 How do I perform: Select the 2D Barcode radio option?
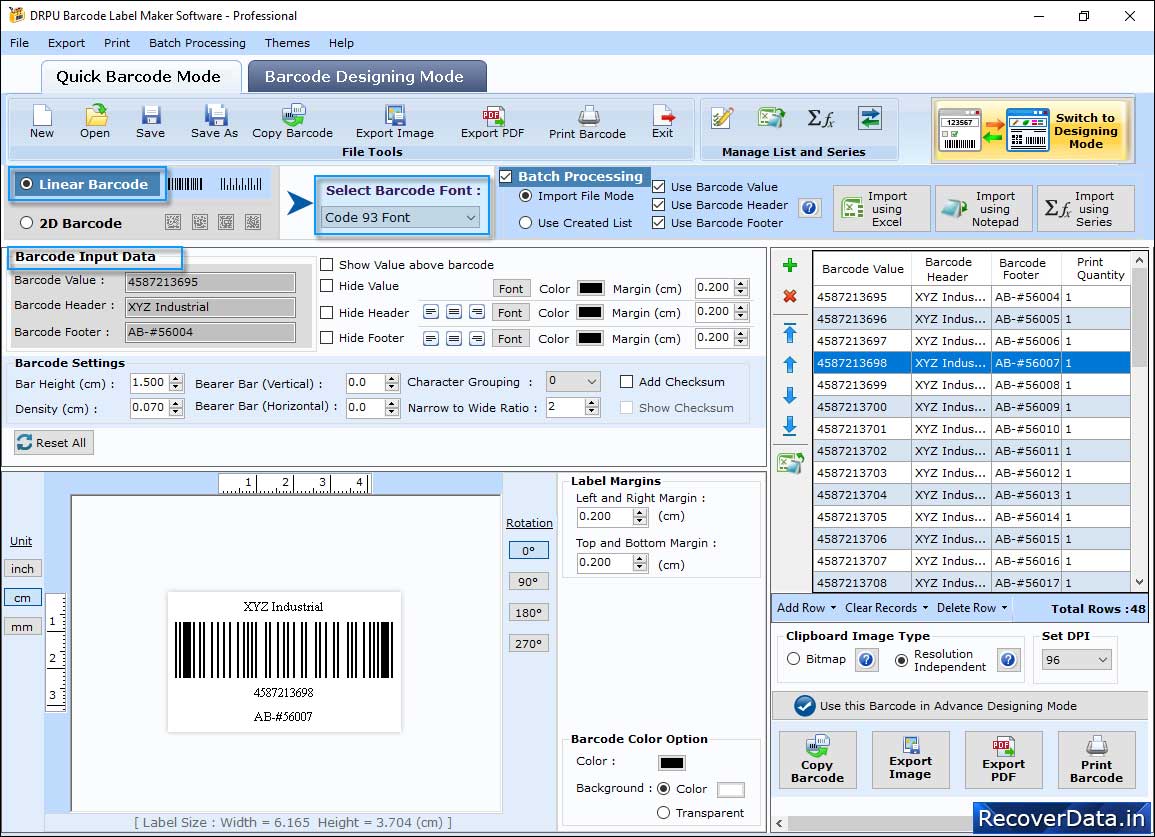27,223
